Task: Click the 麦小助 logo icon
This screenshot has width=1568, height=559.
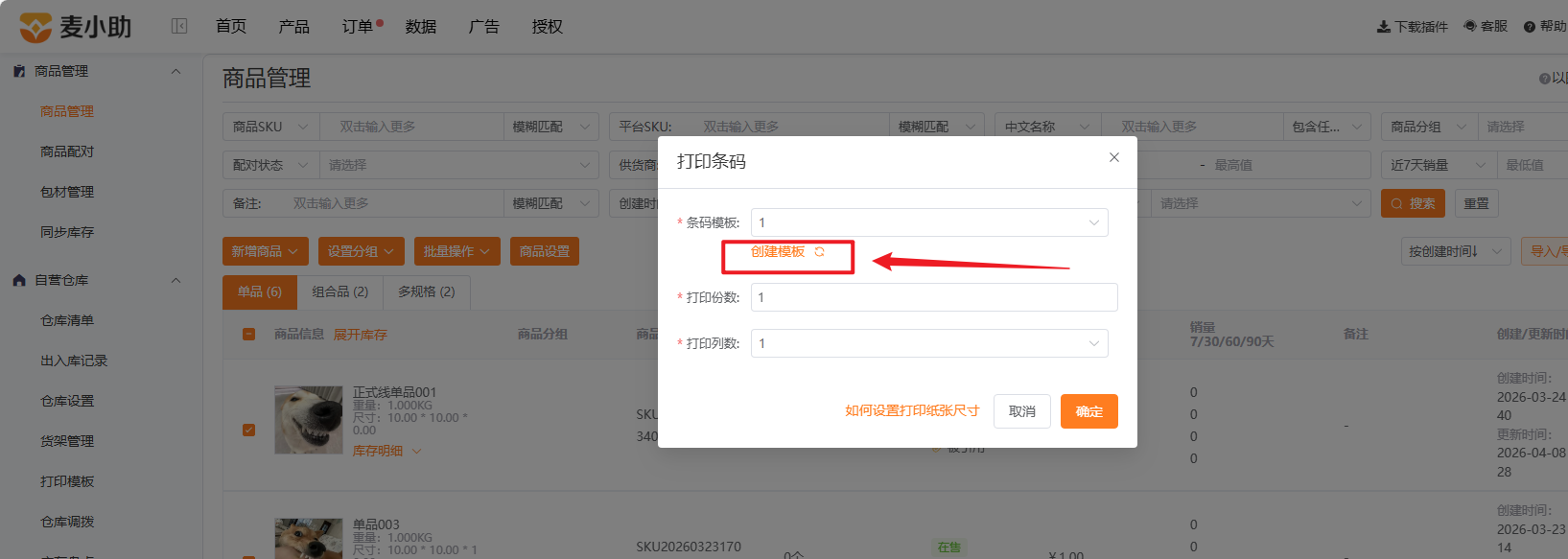Action: pyautogui.click(x=35, y=27)
